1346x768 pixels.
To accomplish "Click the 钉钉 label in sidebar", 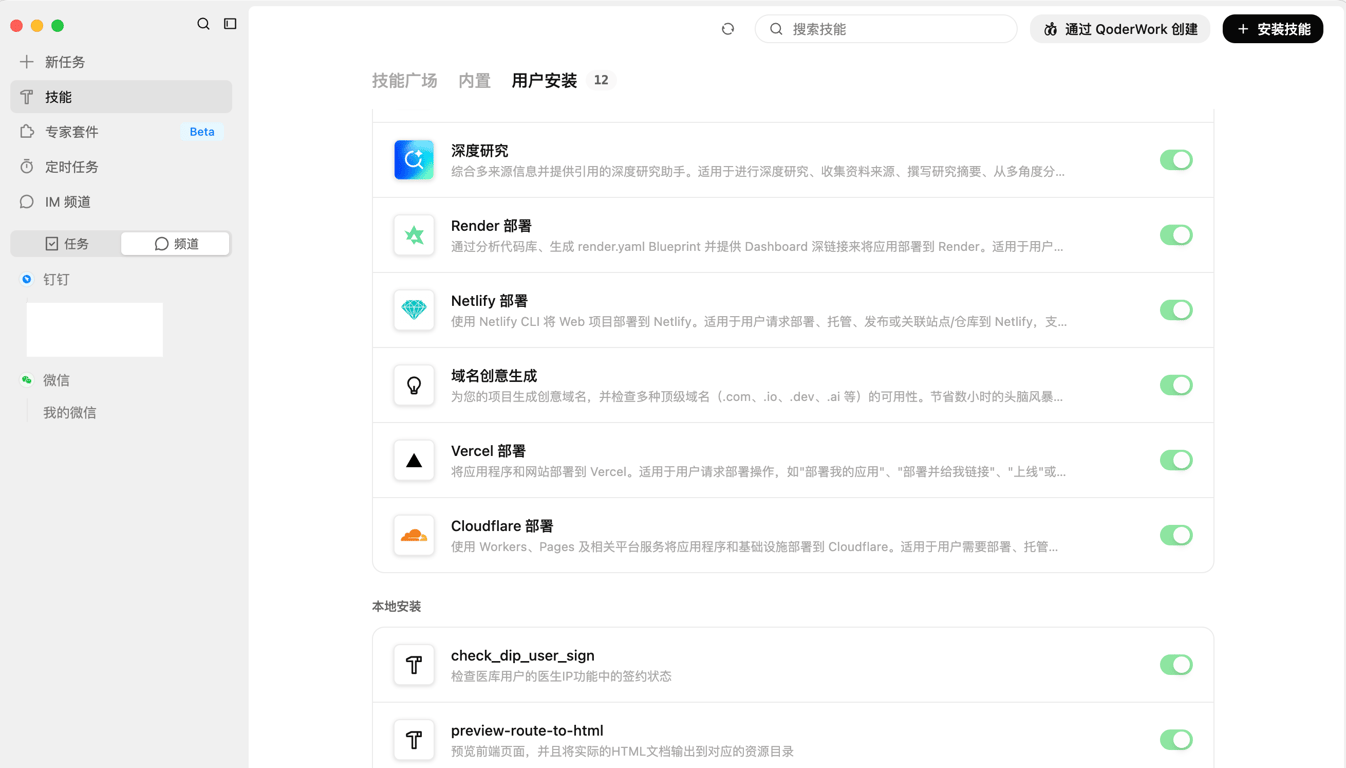I will (x=56, y=280).
